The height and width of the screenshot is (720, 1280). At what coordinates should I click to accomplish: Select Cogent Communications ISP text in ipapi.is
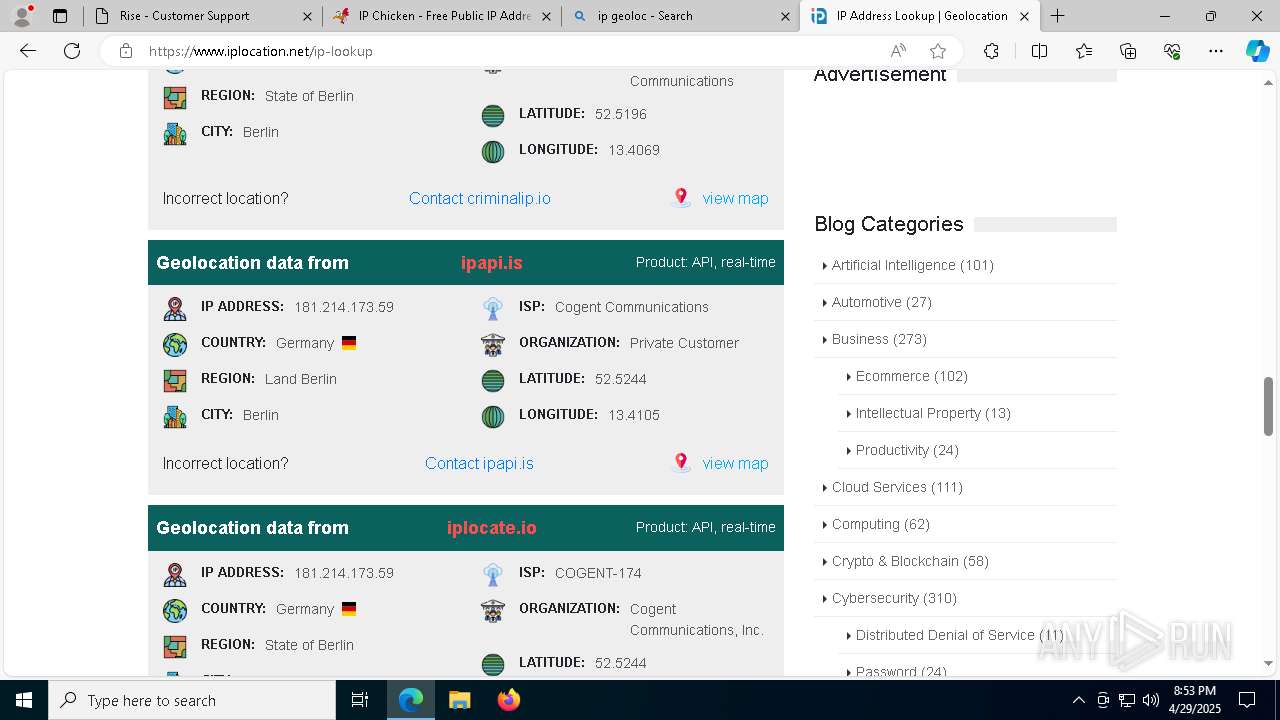[x=631, y=307]
